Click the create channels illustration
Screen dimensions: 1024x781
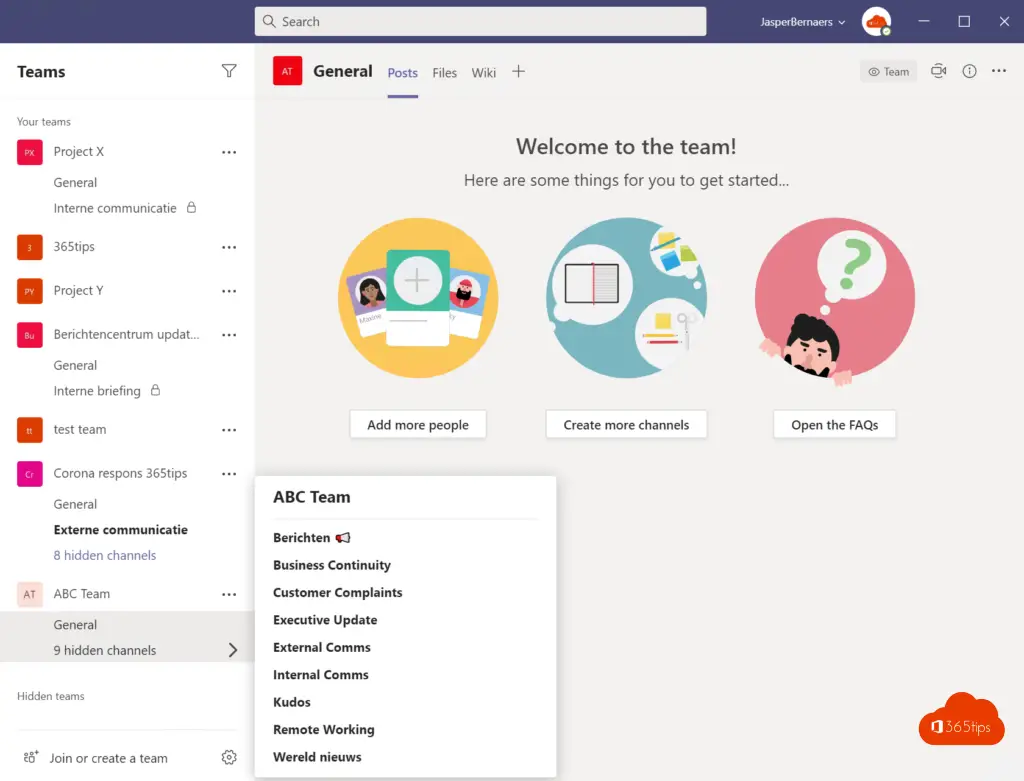626,298
